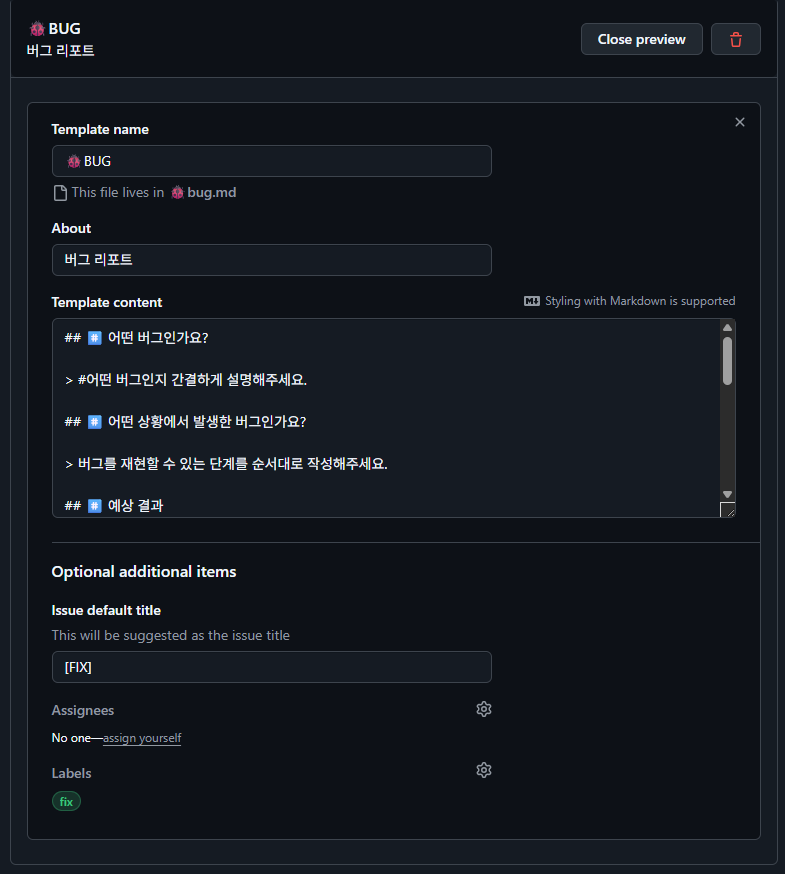785x874 pixels.
Task: Open the Labels gear settings
Action: (x=484, y=770)
